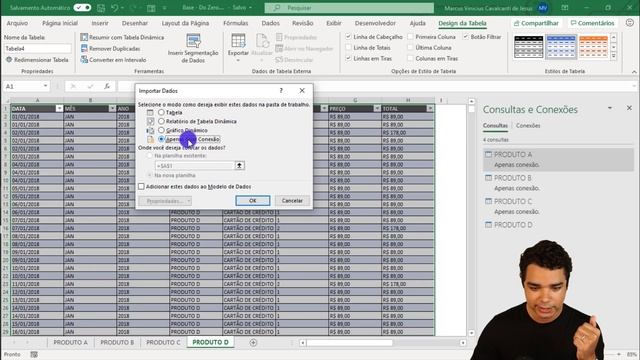The image size is (640, 360).
Task: Toggle Última Coluna checkbox
Action: coord(410,48)
